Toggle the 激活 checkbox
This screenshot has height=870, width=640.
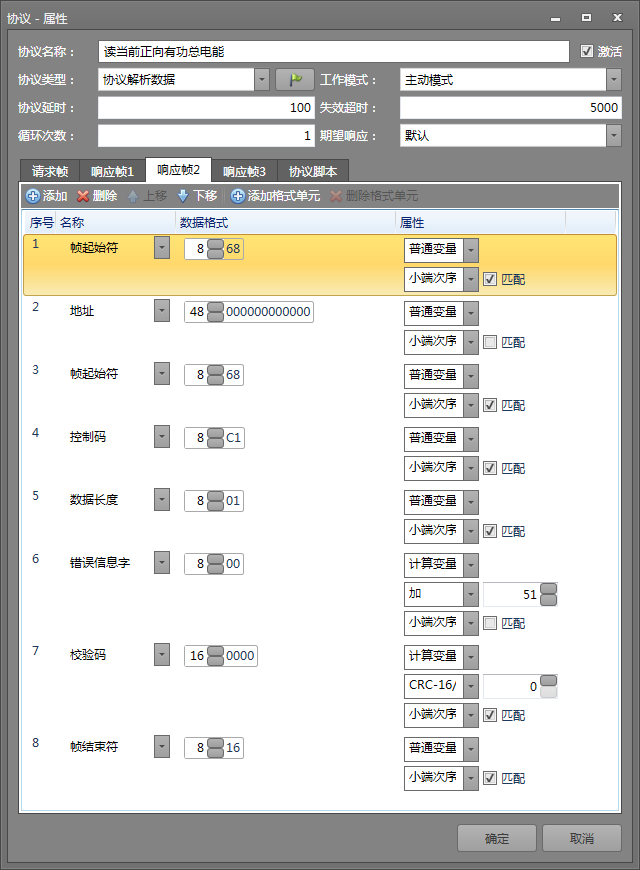tap(587, 51)
